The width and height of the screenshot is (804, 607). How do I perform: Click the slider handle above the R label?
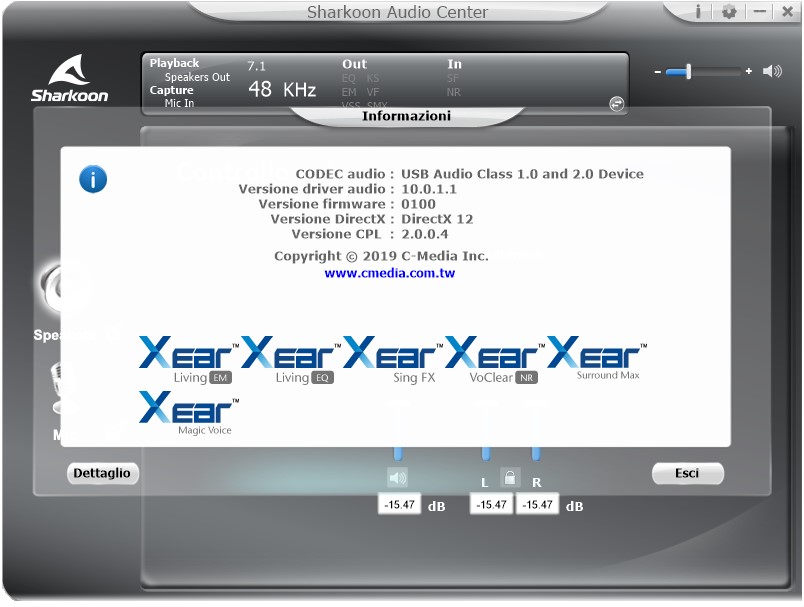[x=536, y=453]
